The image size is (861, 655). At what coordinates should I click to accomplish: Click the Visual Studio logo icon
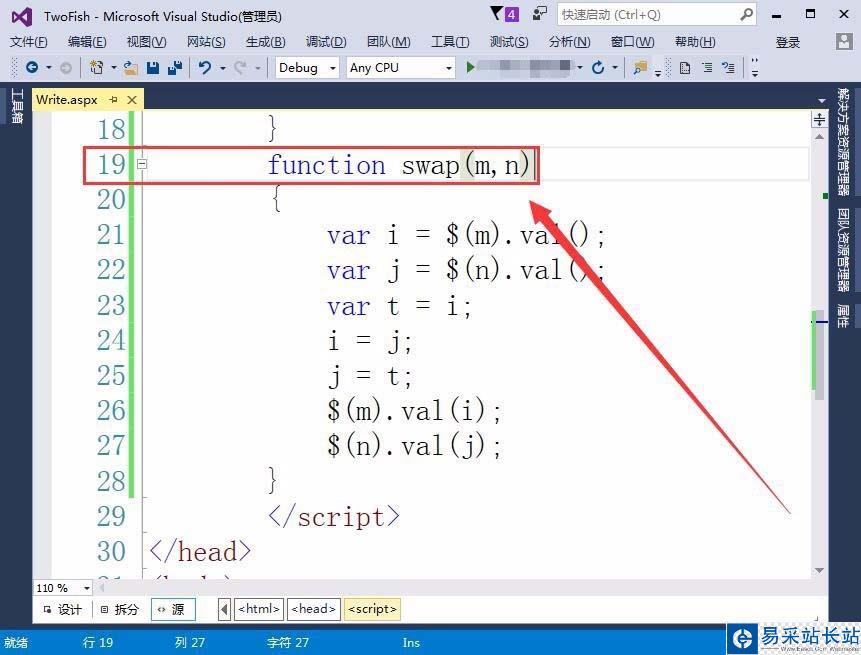pos(21,17)
